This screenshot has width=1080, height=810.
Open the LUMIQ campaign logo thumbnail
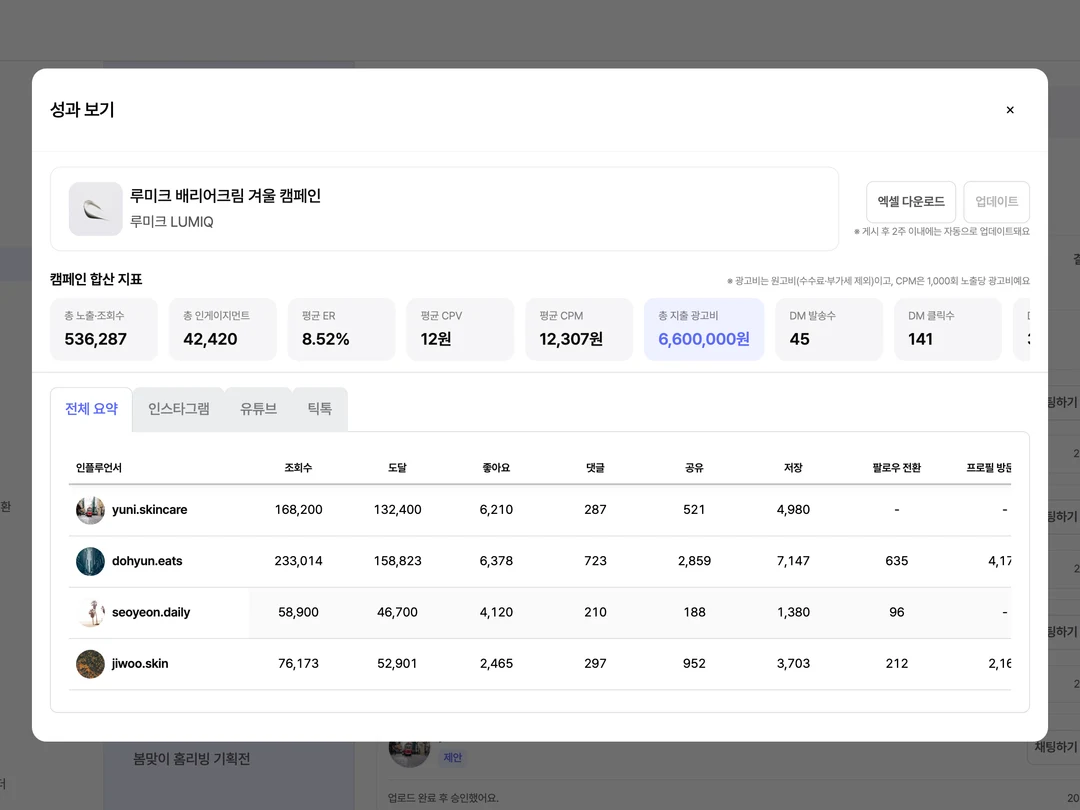point(96,209)
